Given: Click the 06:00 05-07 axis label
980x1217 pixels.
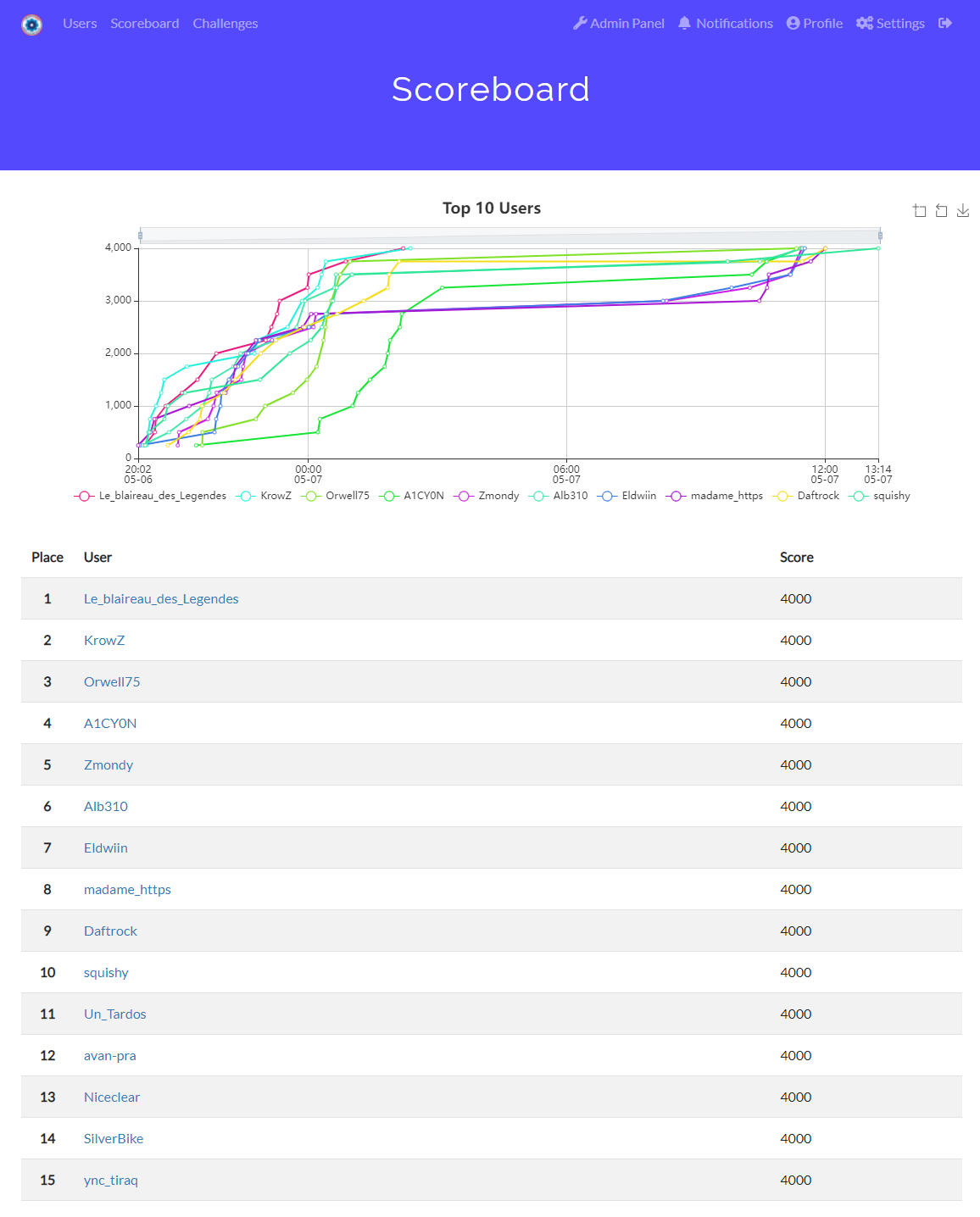Looking at the screenshot, I should tap(566, 475).
